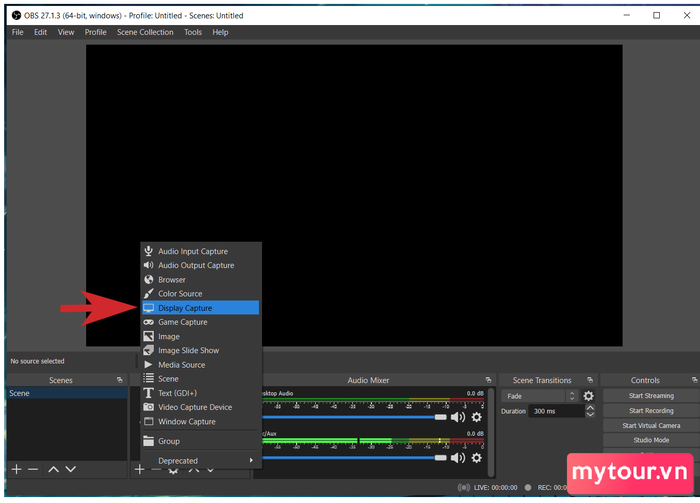
Task: Increase transition duration with up arrow
Action: click(590, 408)
